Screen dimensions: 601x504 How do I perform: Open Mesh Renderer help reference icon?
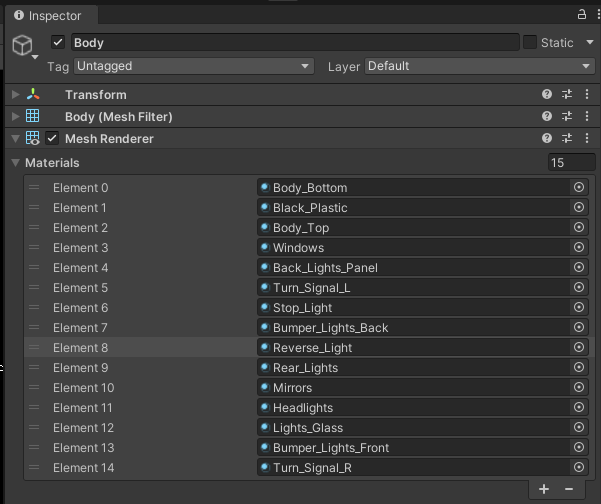547,139
